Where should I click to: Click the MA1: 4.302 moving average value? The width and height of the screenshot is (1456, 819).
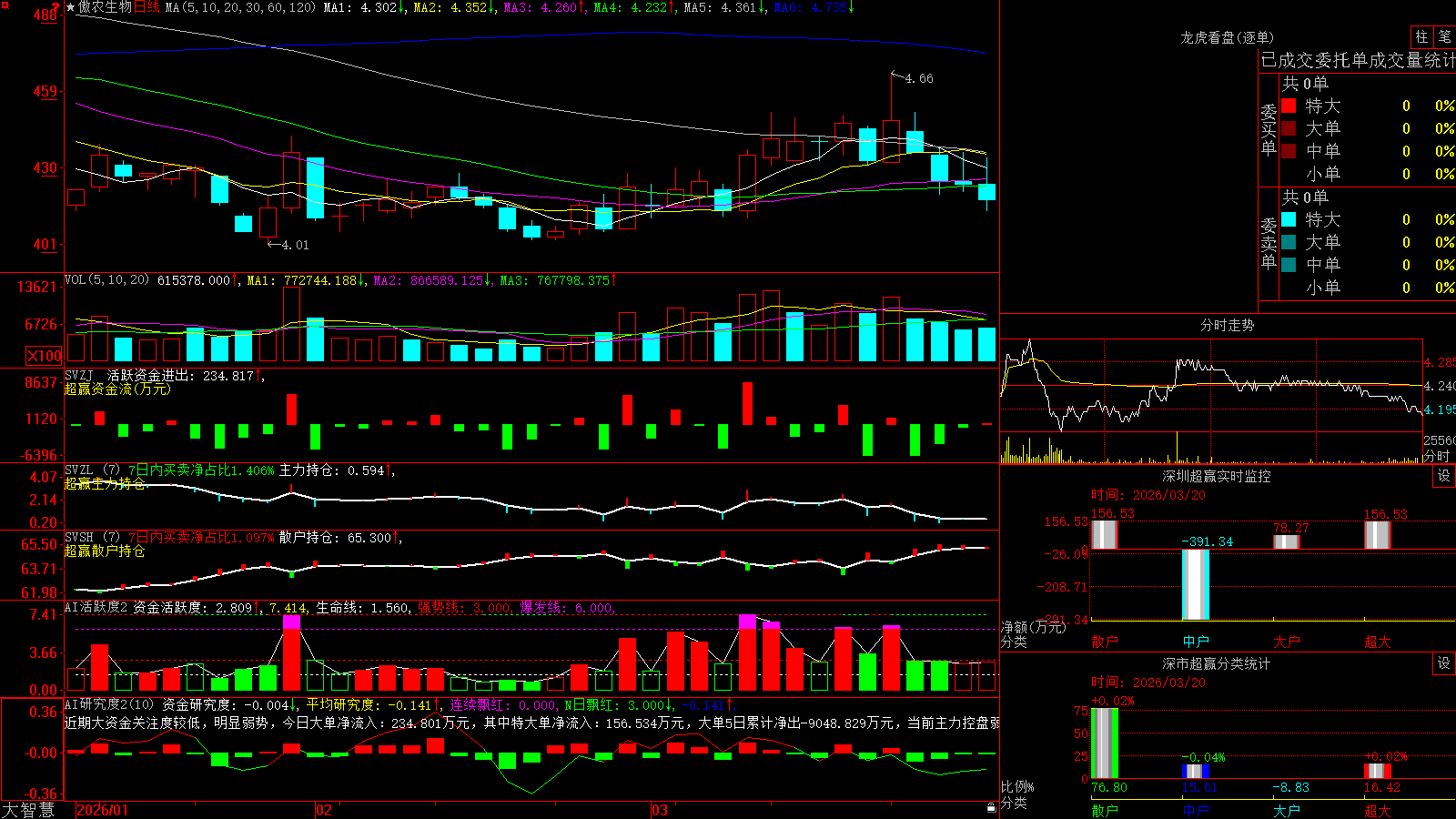pos(364,7)
